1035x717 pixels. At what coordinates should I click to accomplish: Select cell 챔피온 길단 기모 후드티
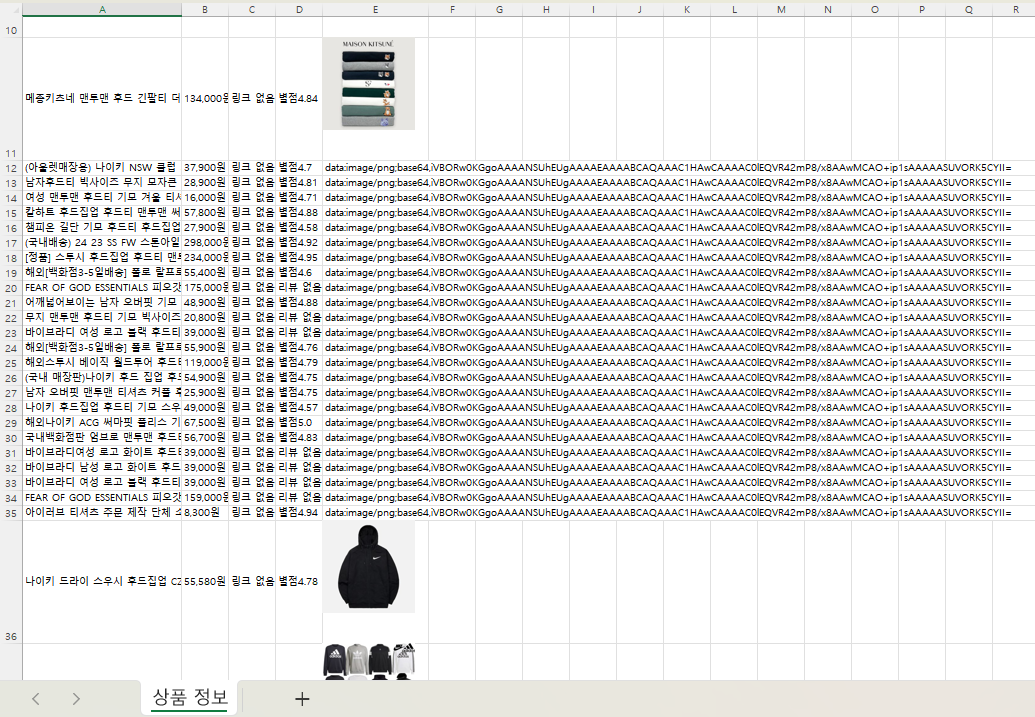point(102,227)
